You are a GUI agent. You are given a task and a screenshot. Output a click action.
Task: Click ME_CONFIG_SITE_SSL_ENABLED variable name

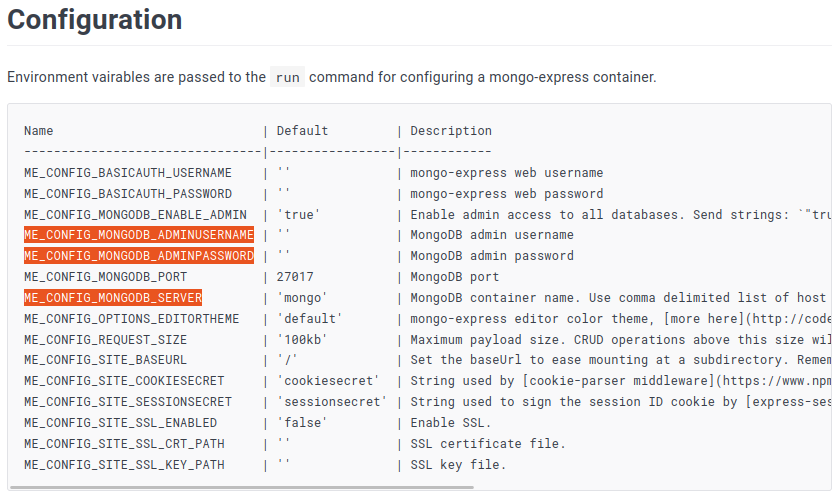[x=120, y=423]
